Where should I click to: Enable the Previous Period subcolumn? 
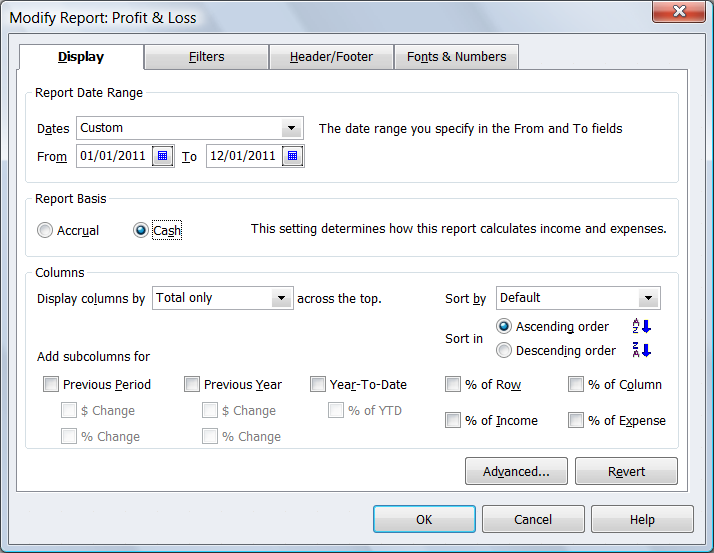[x=51, y=384]
